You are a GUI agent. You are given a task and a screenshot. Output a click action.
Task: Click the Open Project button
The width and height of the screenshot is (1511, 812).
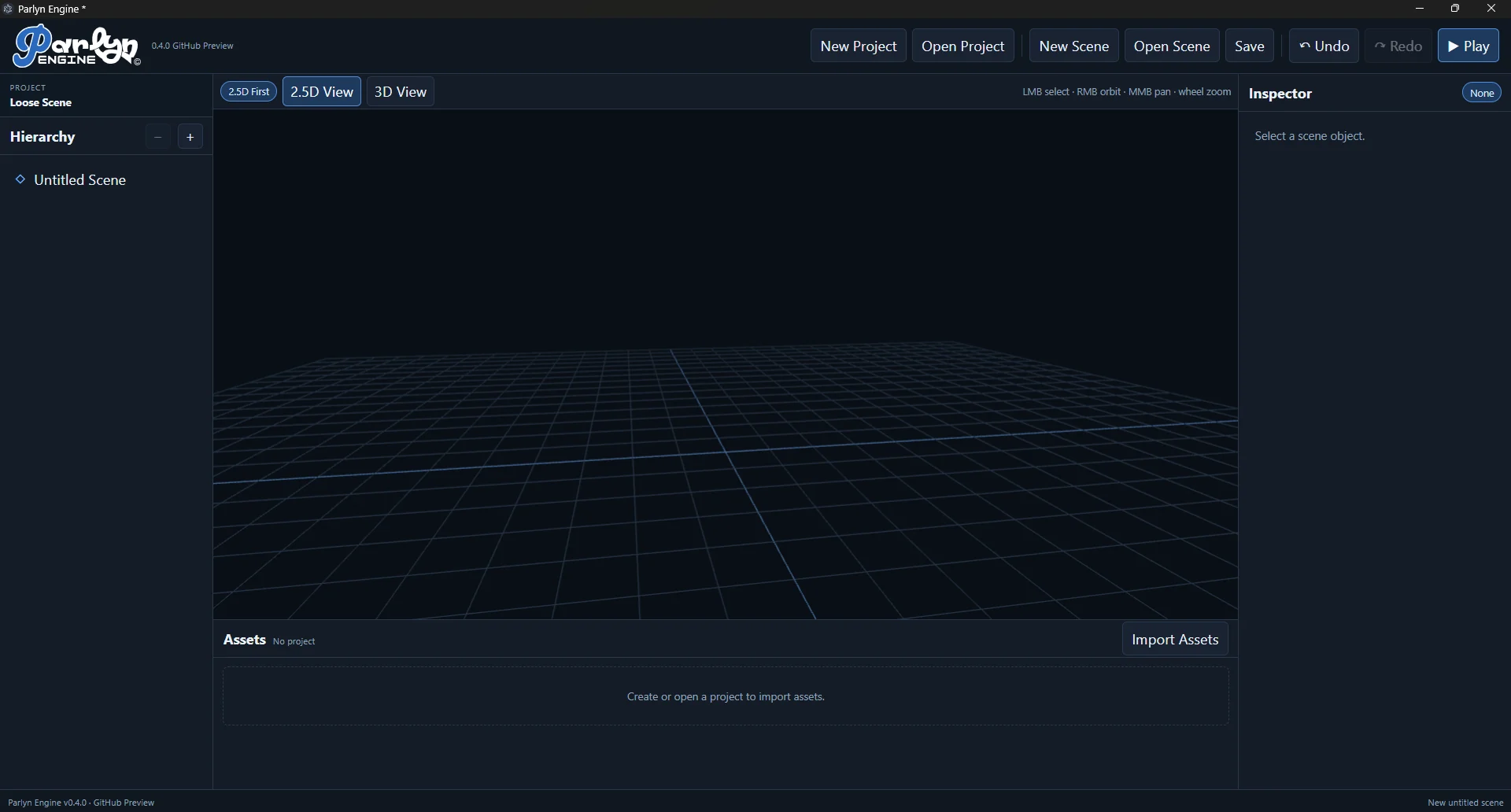[x=963, y=46]
